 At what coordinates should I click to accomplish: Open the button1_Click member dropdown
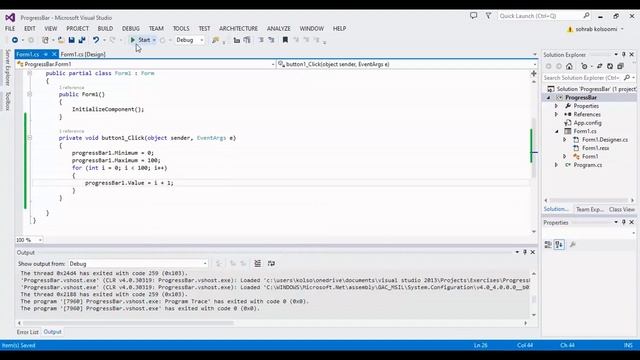[407, 64]
